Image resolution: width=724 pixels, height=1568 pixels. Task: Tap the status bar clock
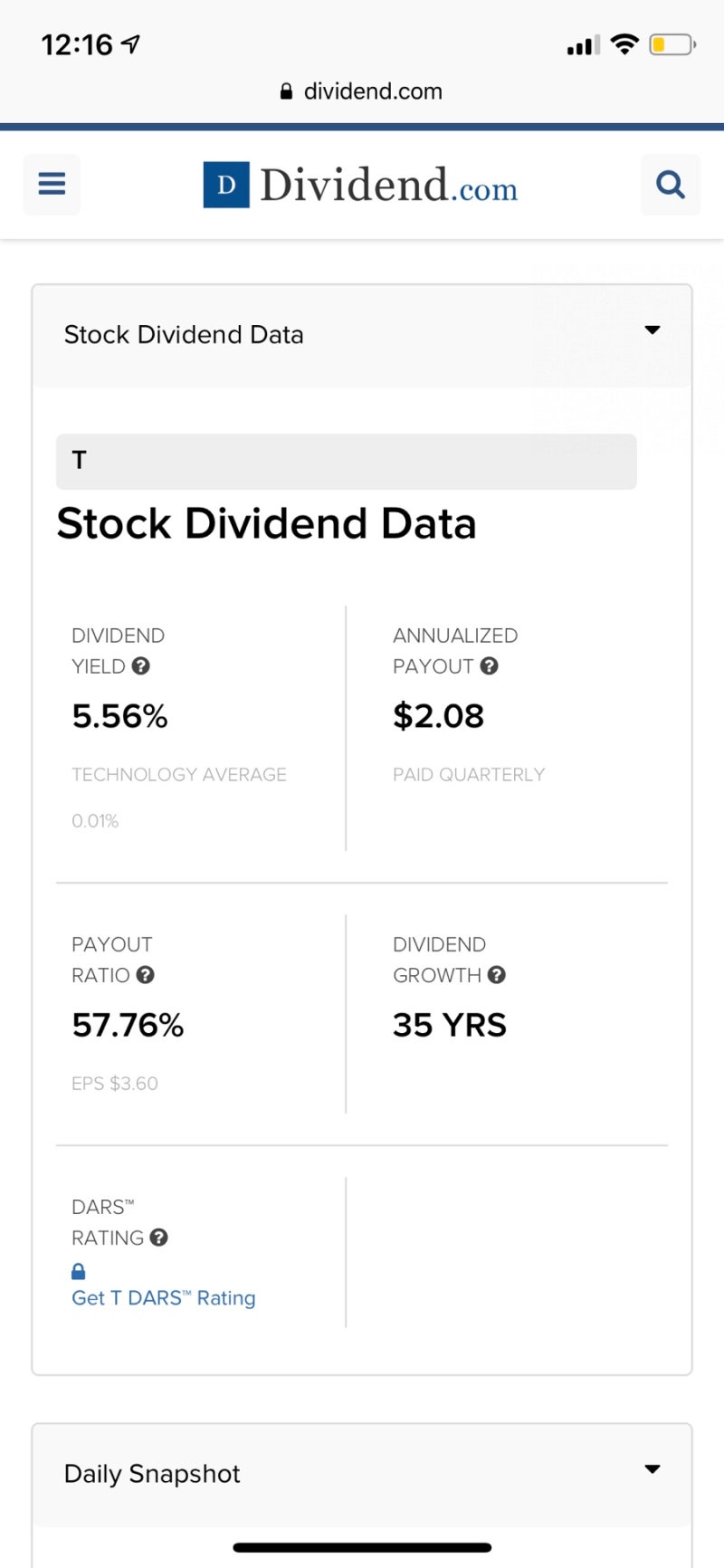(x=77, y=44)
